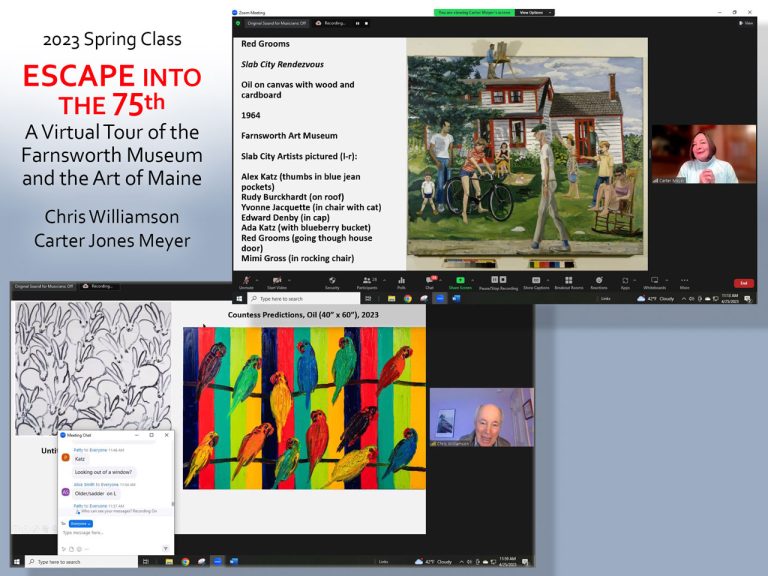
Task: Toggle Original Sound for Musicians in lower window
Action: (x=44, y=286)
